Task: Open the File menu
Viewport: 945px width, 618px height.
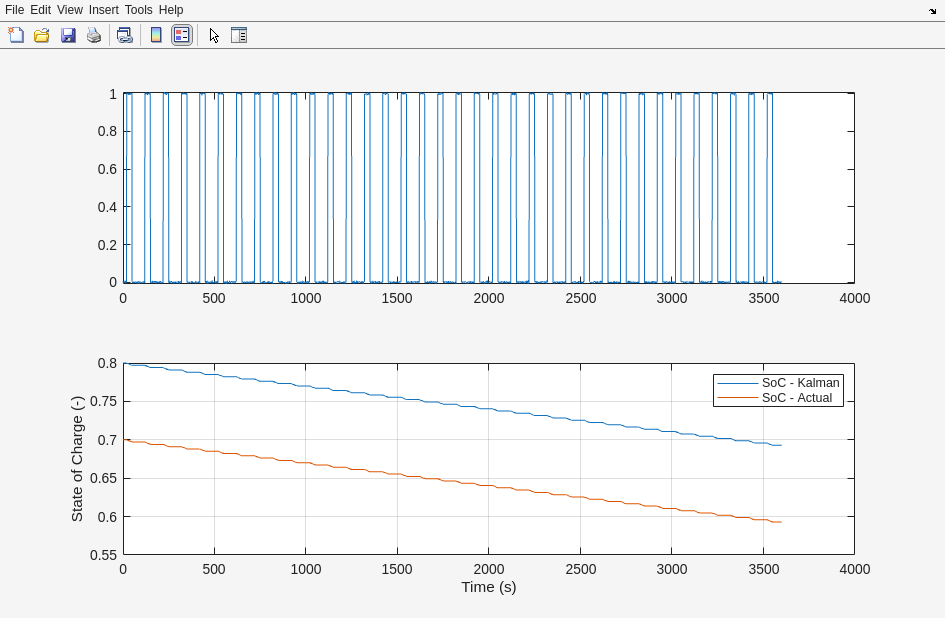Action: click(14, 10)
